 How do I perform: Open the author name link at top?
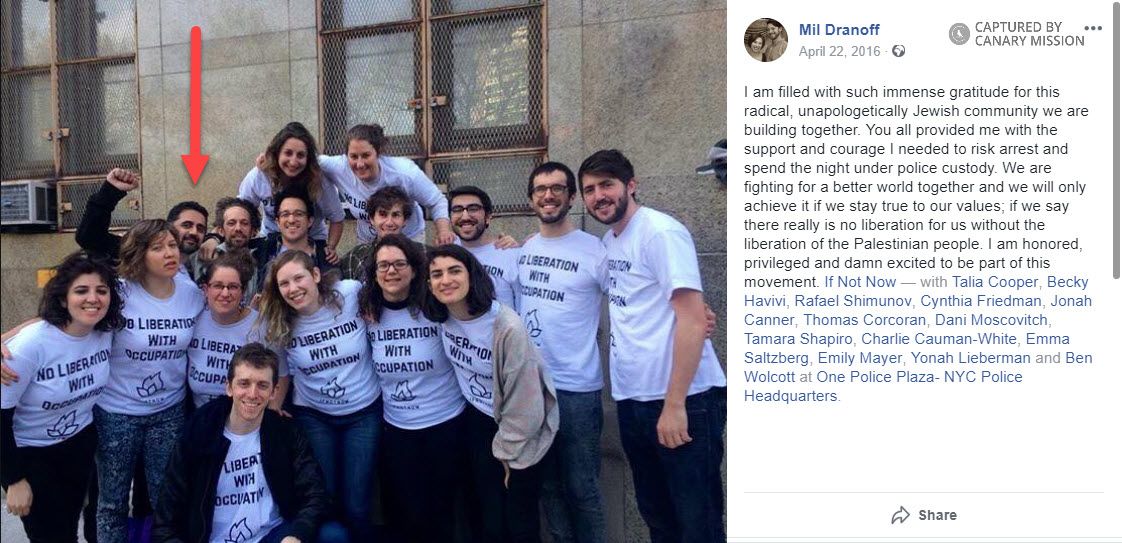[x=839, y=30]
